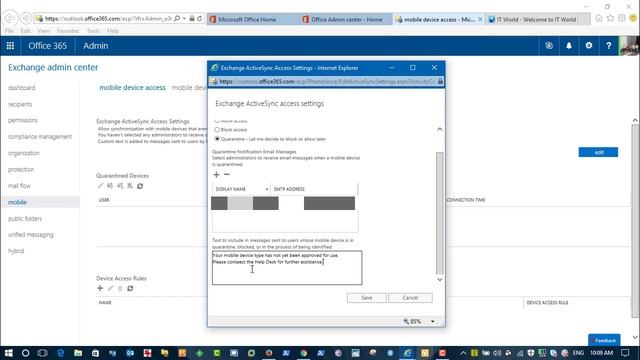Switch to the IT World browser tab
The width and height of the screenshot is (640, 360).
pos(537,19)
